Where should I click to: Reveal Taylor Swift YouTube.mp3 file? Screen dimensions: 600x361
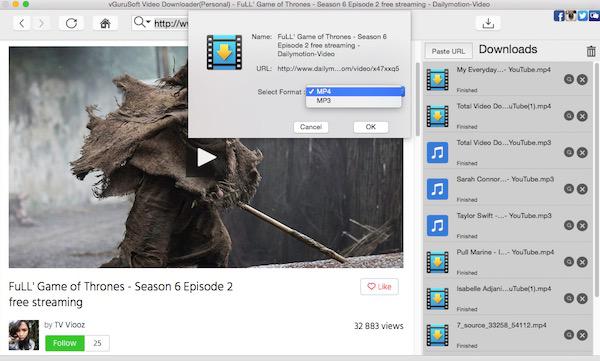(569, 225)
